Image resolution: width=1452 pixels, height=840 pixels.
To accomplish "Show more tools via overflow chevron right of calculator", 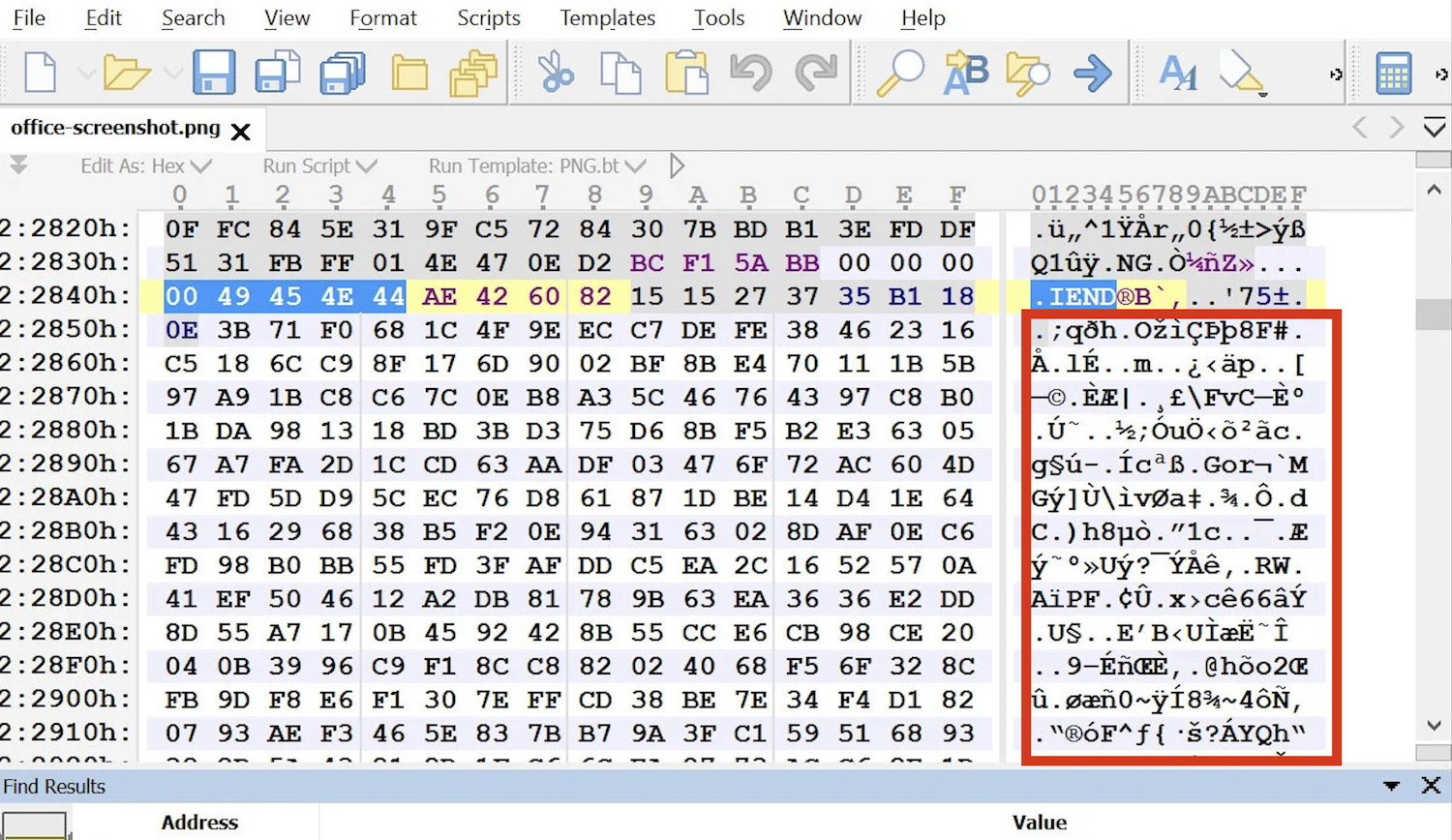I will [x=1441, y=74].
